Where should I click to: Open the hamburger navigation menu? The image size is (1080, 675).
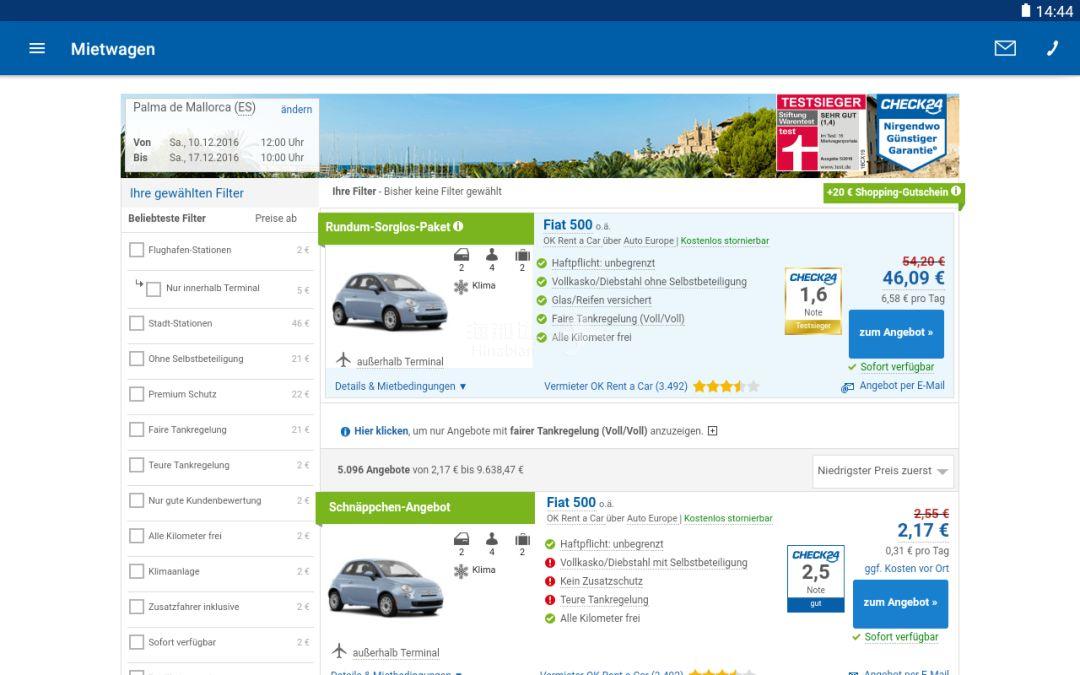(x=37, y=48)
